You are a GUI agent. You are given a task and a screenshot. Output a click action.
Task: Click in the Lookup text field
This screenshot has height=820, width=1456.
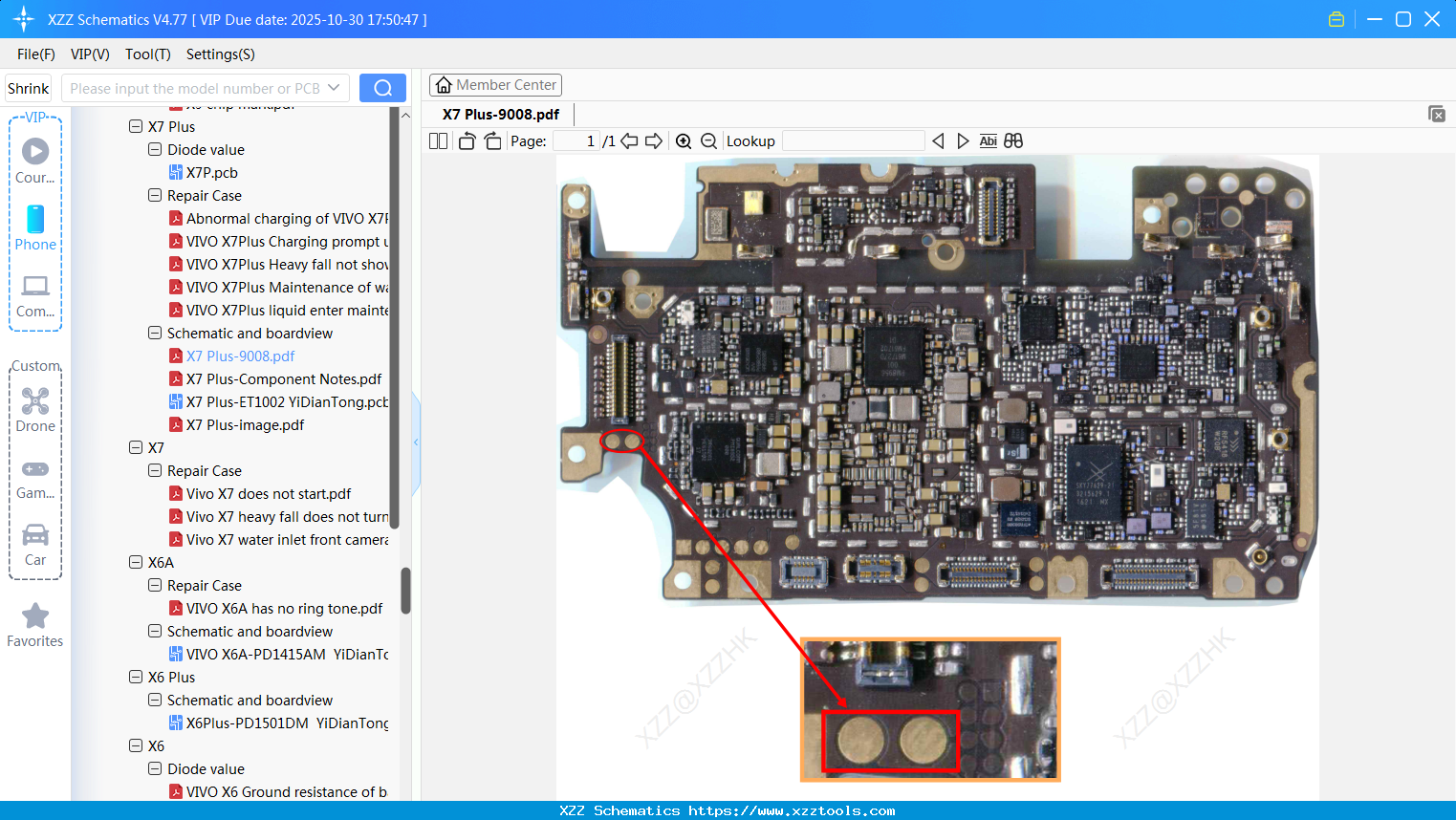(x=853, y=141)
